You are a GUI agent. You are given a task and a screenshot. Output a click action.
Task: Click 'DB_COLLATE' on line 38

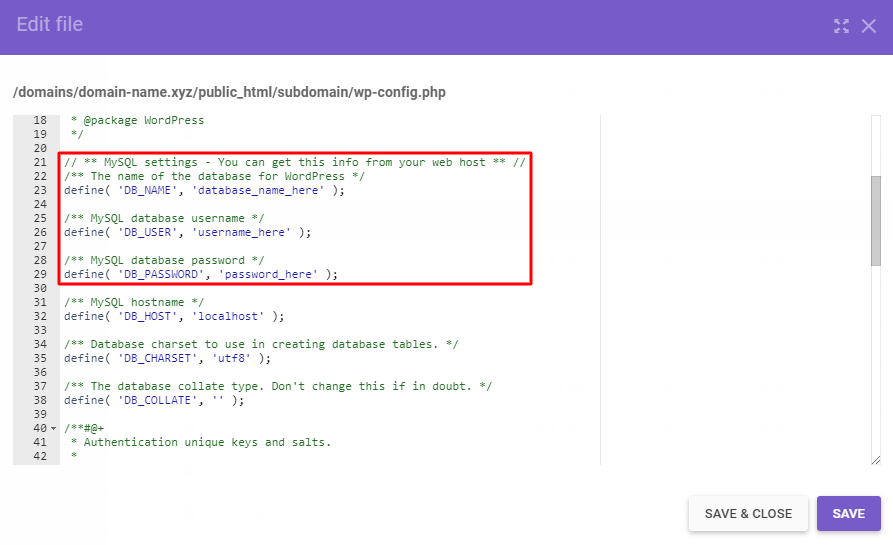point(157,400)
